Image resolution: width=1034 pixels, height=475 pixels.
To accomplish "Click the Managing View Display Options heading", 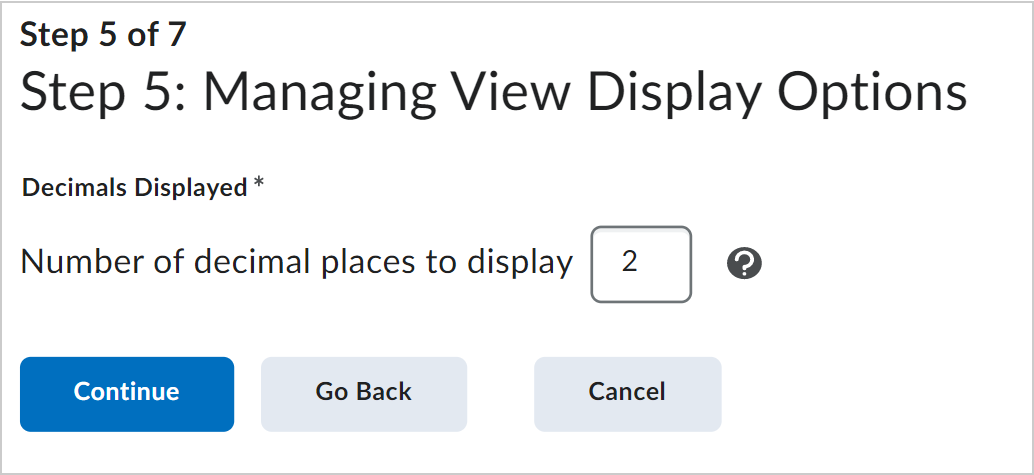I will tap(585, 93).
